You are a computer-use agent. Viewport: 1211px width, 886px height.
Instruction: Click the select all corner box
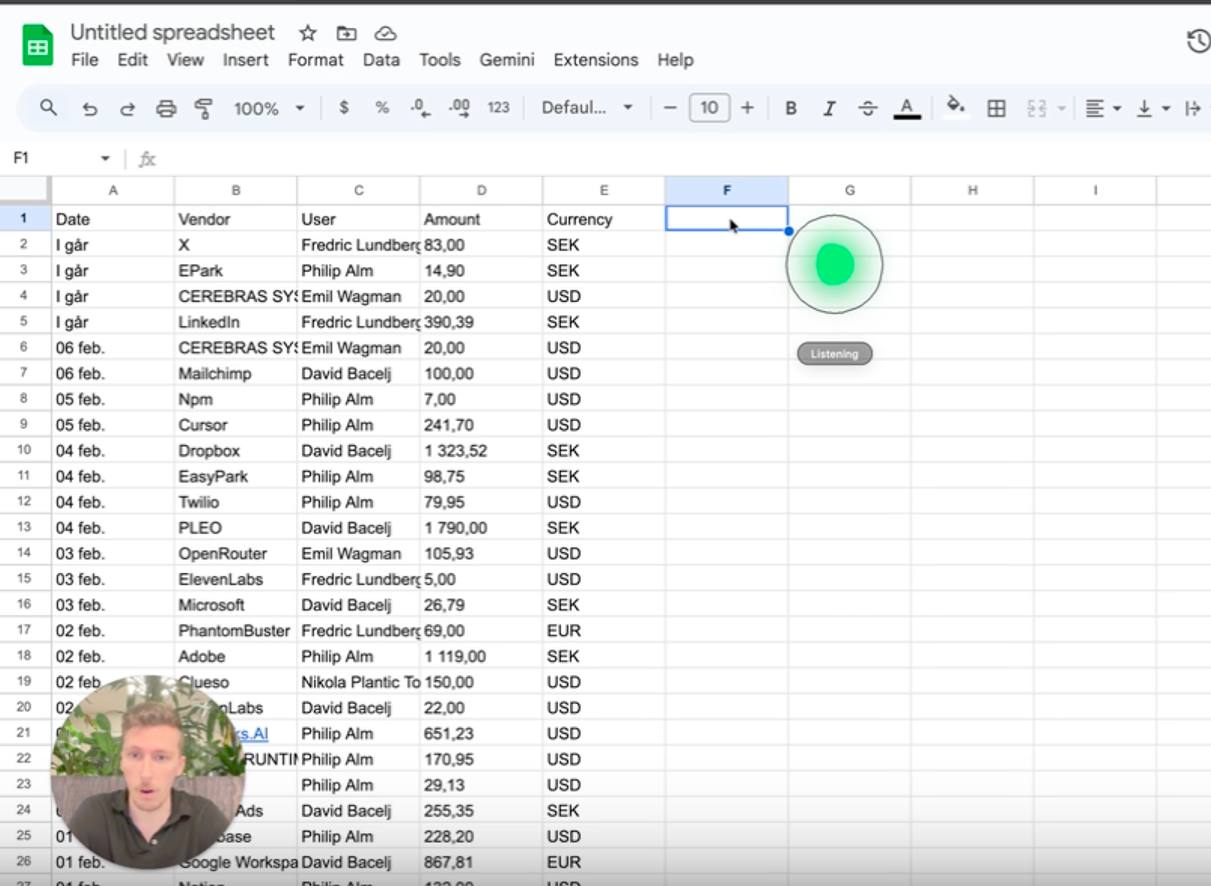pyautogui.click(x=25, y=190)
